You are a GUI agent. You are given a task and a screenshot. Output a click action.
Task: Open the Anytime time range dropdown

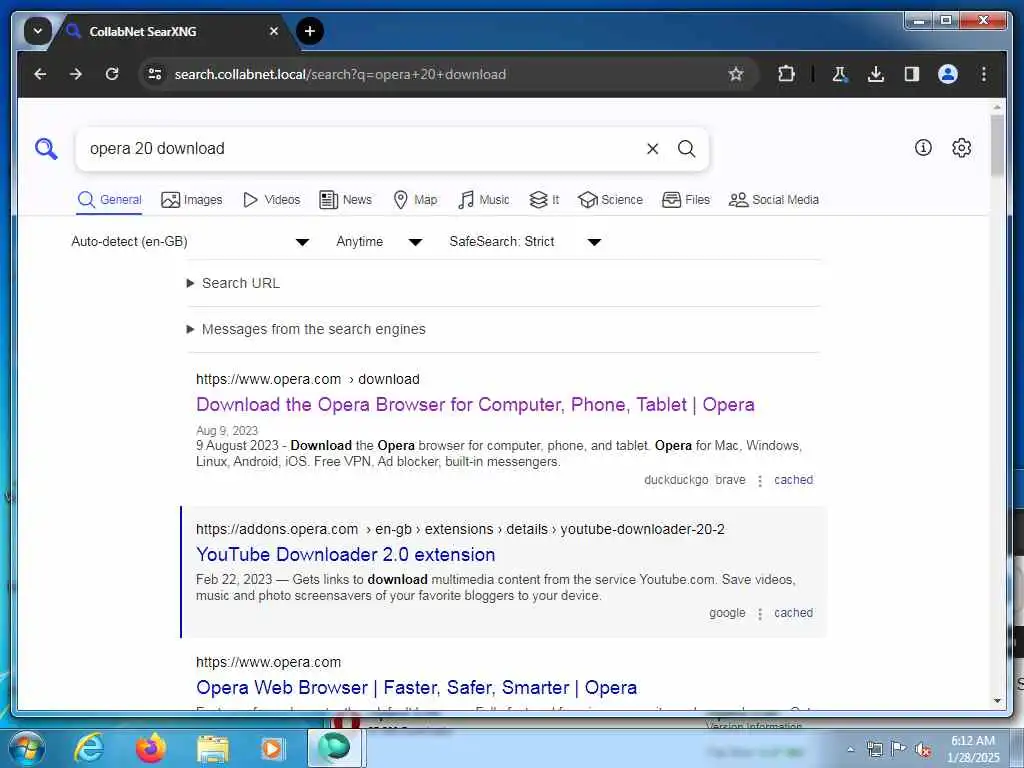(x=379, y=242)
